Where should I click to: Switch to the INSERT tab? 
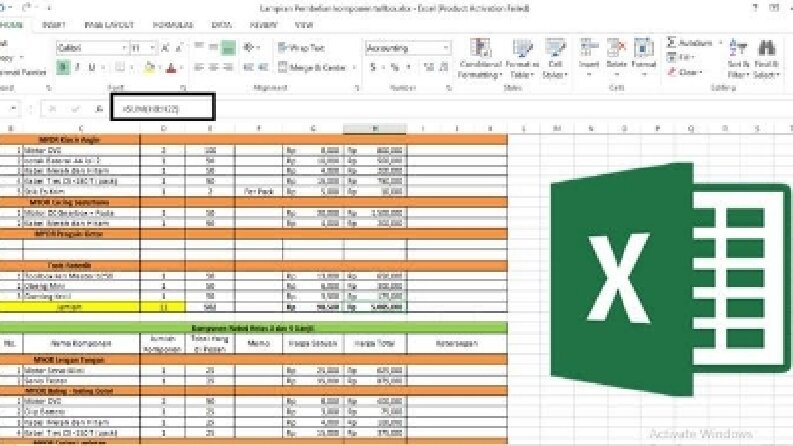click(54, 25)
